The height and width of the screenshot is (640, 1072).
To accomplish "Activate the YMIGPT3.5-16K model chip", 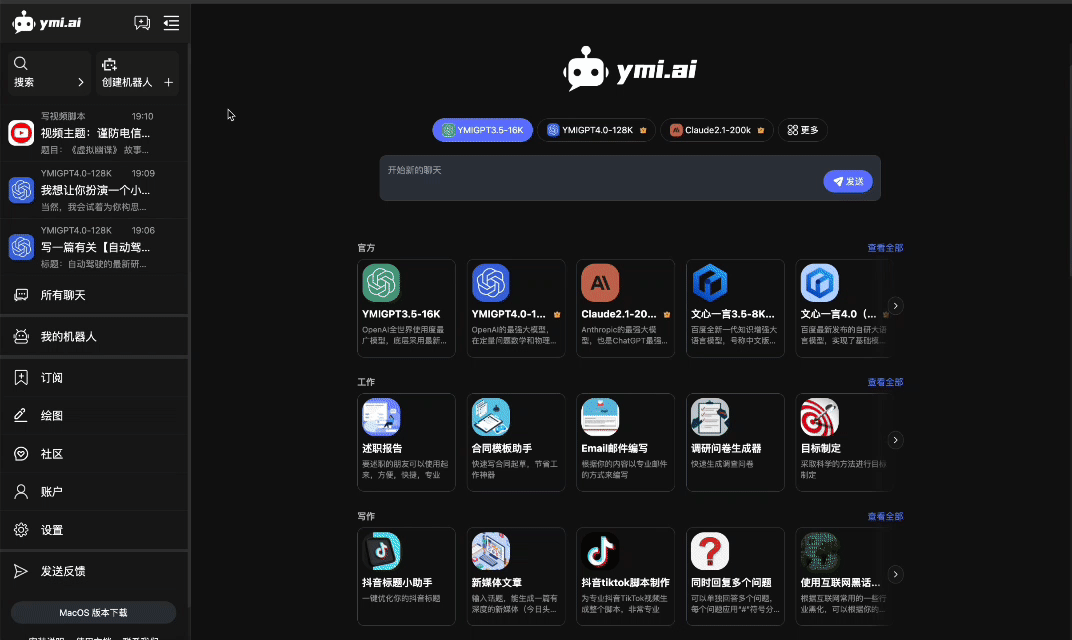I will pos(482,130).
